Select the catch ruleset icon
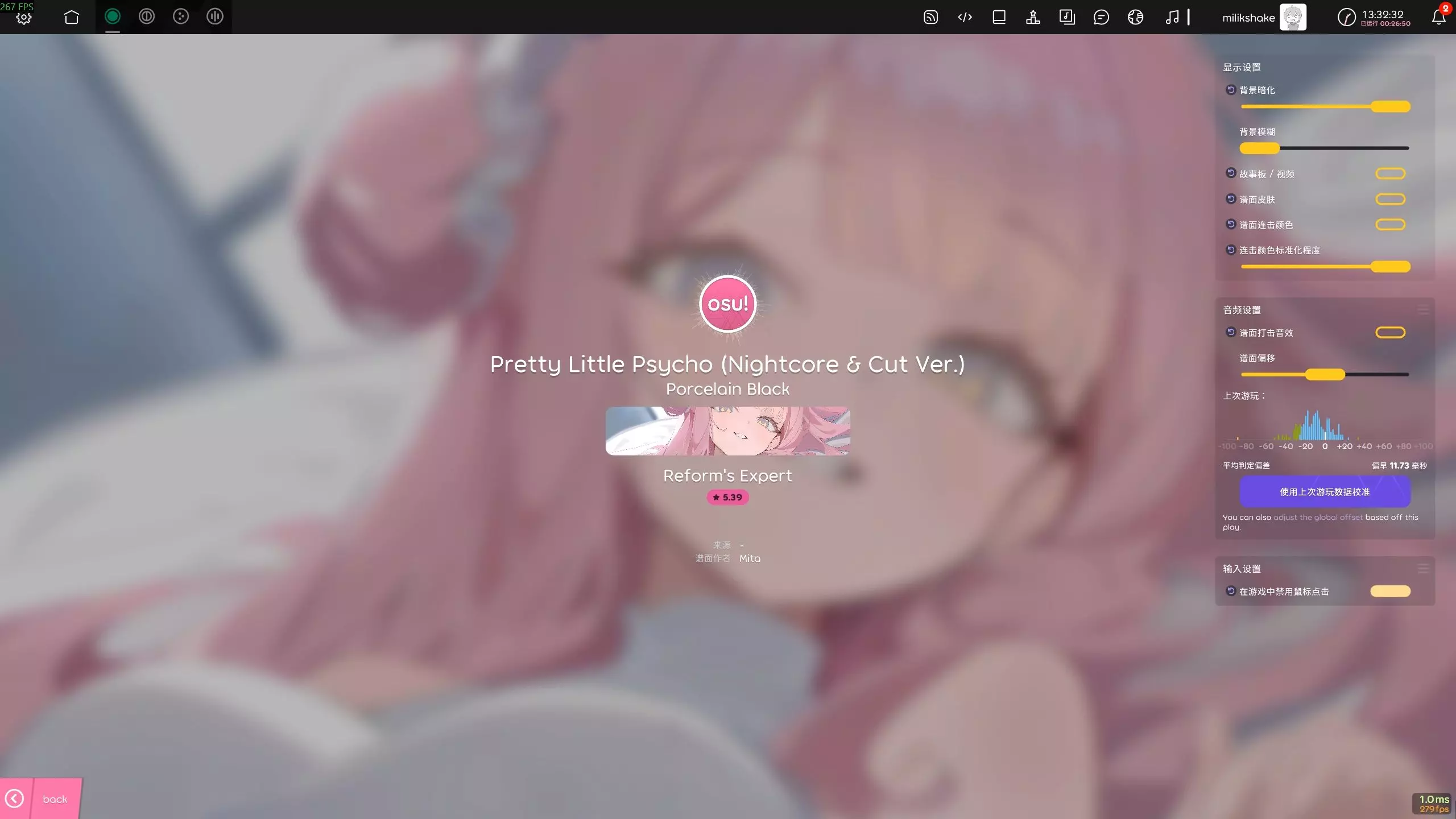 point(181,16)
